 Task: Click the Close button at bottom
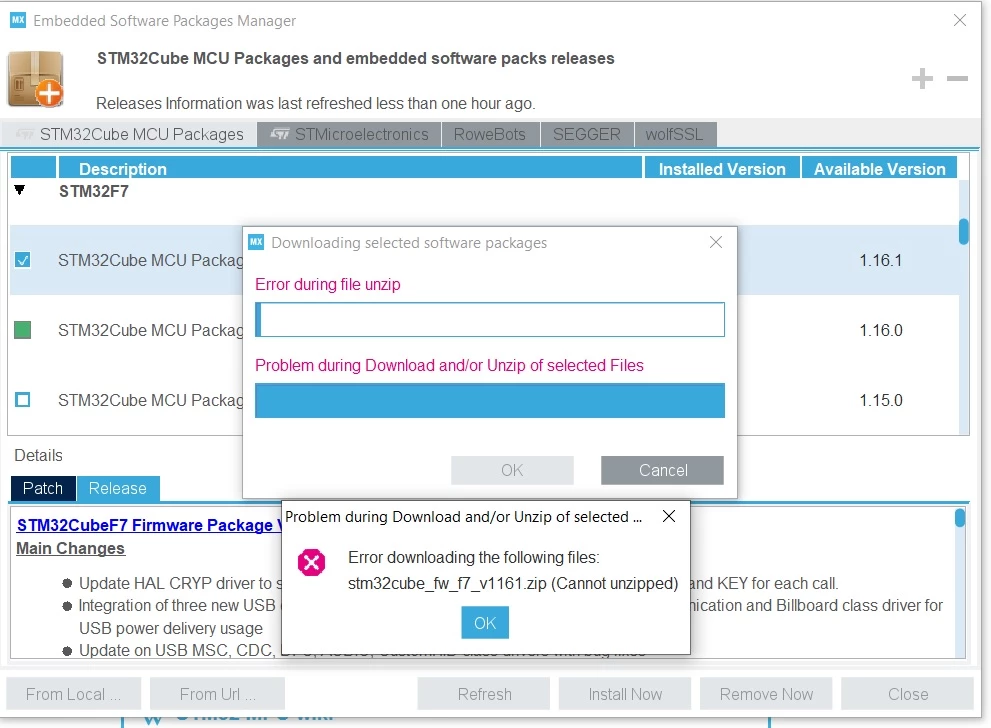tap(908, 694)
